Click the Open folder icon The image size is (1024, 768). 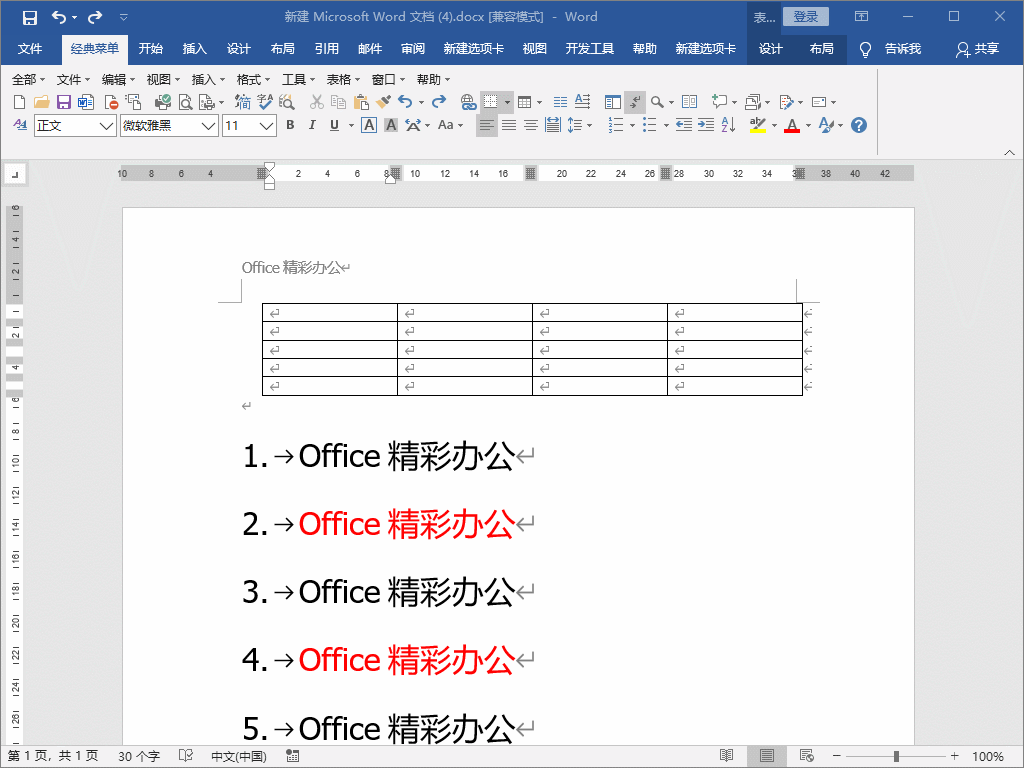pyautogui.click(x=41, y=102)
